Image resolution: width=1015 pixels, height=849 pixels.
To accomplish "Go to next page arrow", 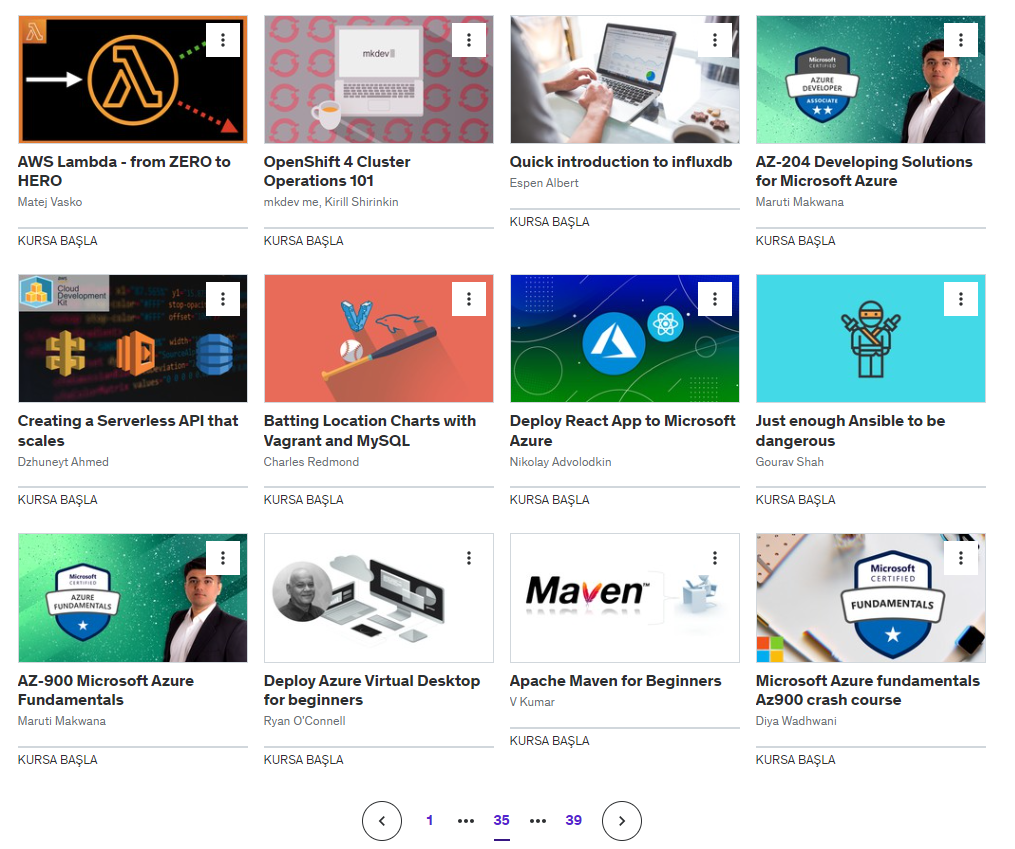I will tap(621, 821).
